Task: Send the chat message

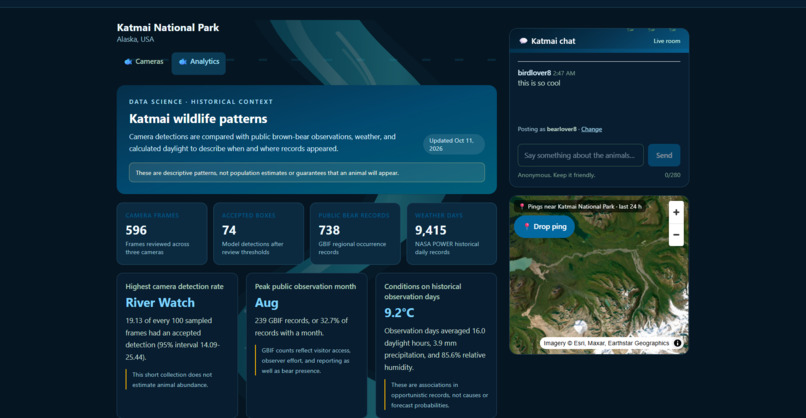Action: [x=664, y=155]
